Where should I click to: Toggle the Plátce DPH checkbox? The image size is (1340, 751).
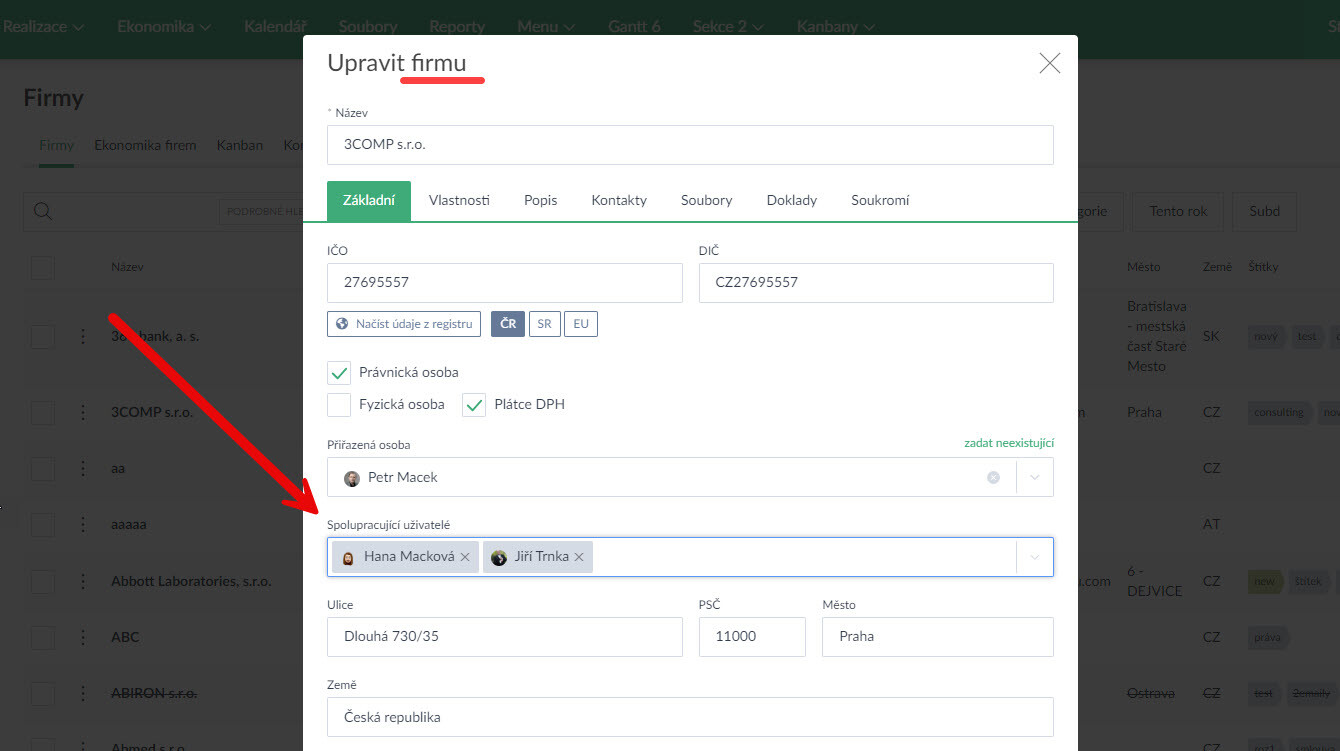tap(474, 405)
